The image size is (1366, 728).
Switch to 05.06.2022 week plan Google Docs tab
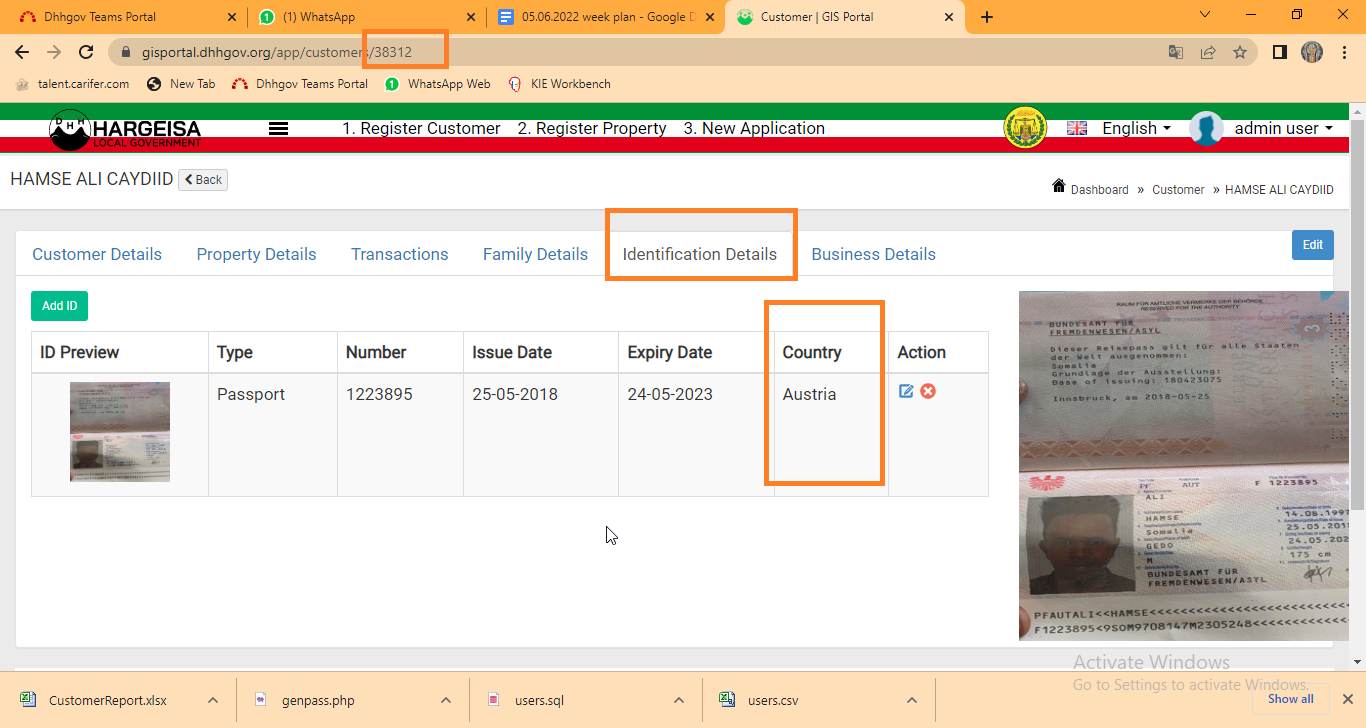coord(607,17)
